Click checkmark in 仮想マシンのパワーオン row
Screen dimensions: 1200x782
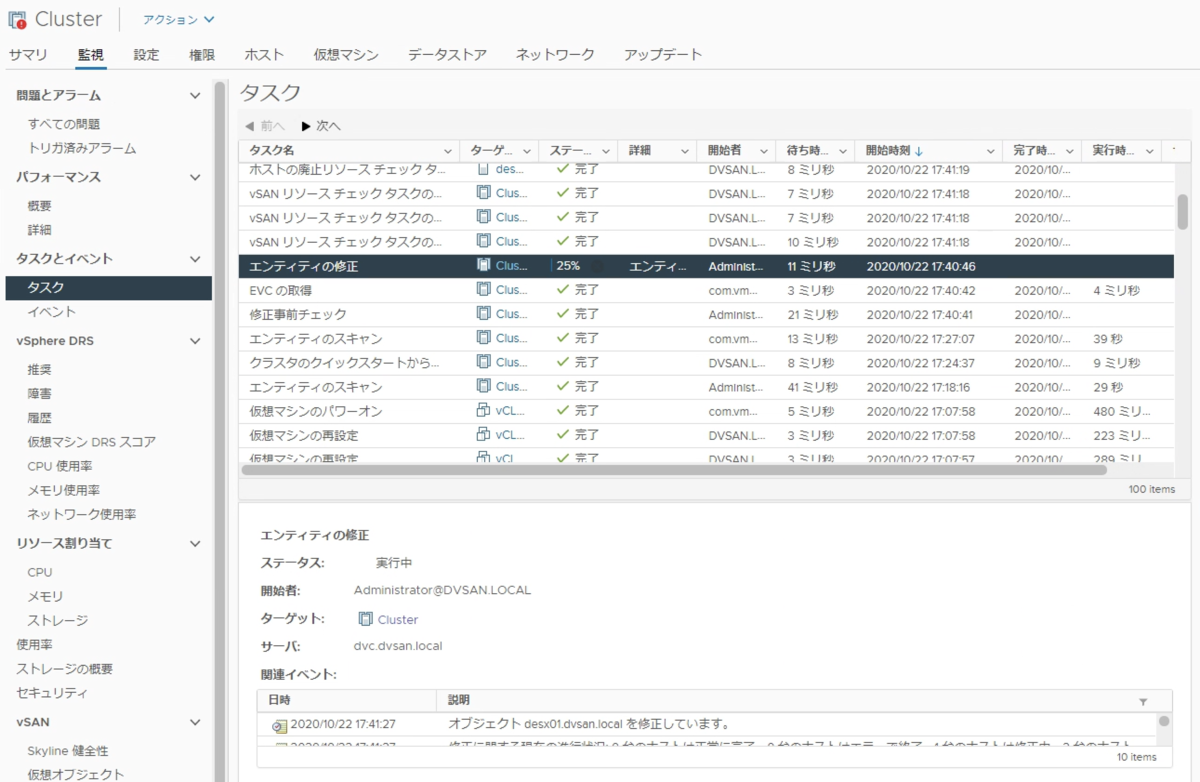click(x=562, y=411)
